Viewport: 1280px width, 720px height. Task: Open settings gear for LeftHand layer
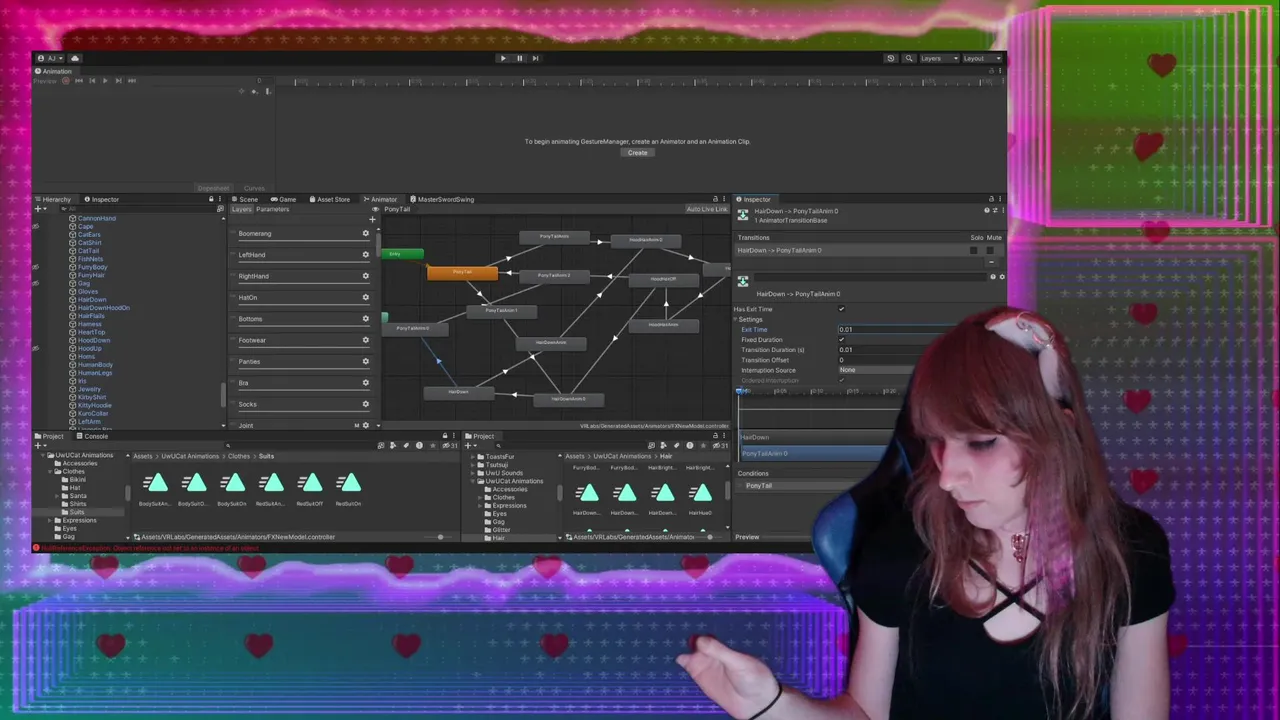point(365,254)
